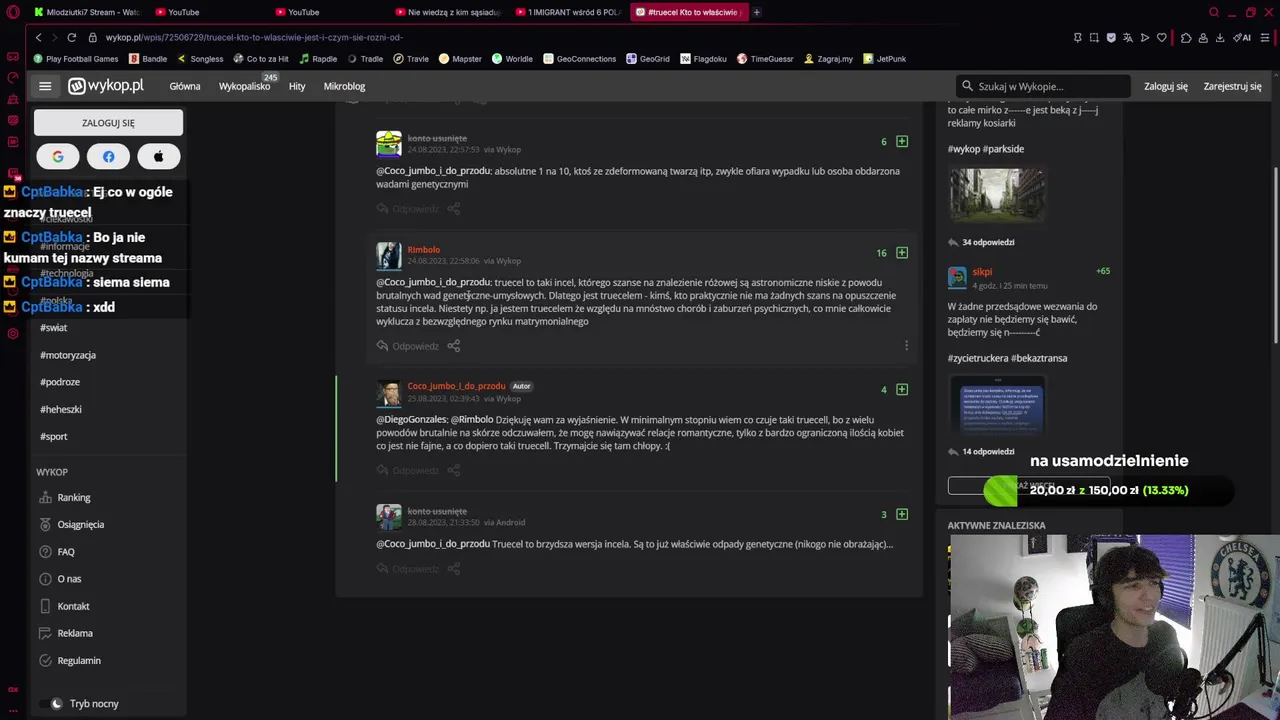Screen dimensions: 1280x720
Task: Upvote the comment with 3 points
Action: coord(902,514)
